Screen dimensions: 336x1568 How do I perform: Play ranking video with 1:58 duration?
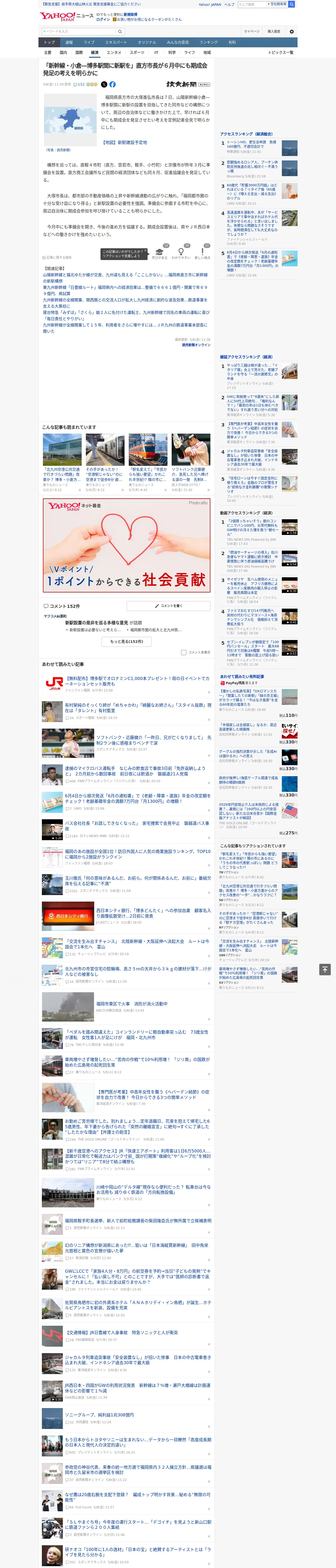290,527
